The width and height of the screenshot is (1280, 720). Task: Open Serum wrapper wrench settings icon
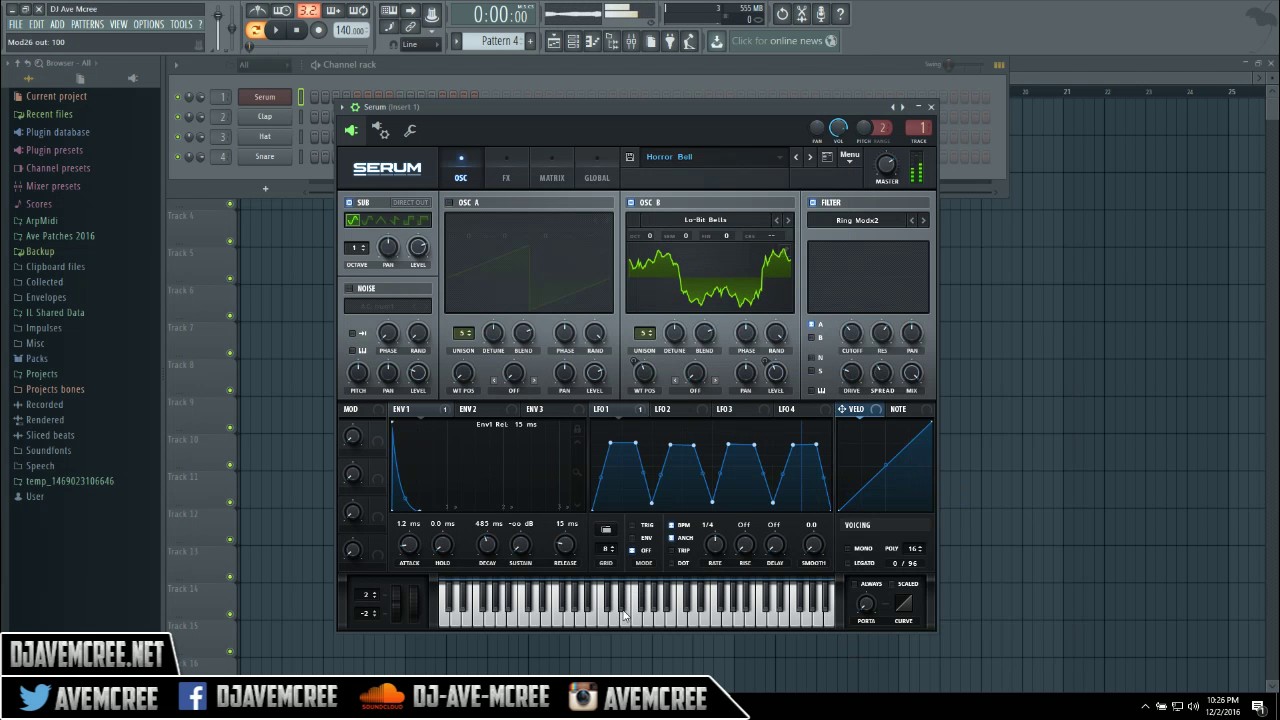coord(410,130)
